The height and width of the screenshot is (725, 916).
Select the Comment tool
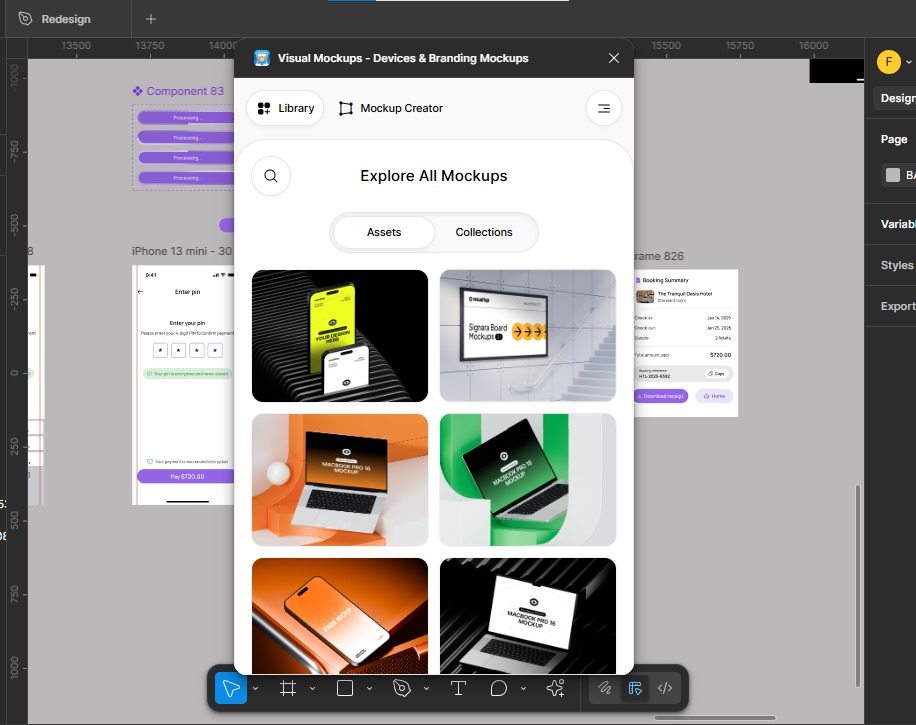[x=498, y=688]
